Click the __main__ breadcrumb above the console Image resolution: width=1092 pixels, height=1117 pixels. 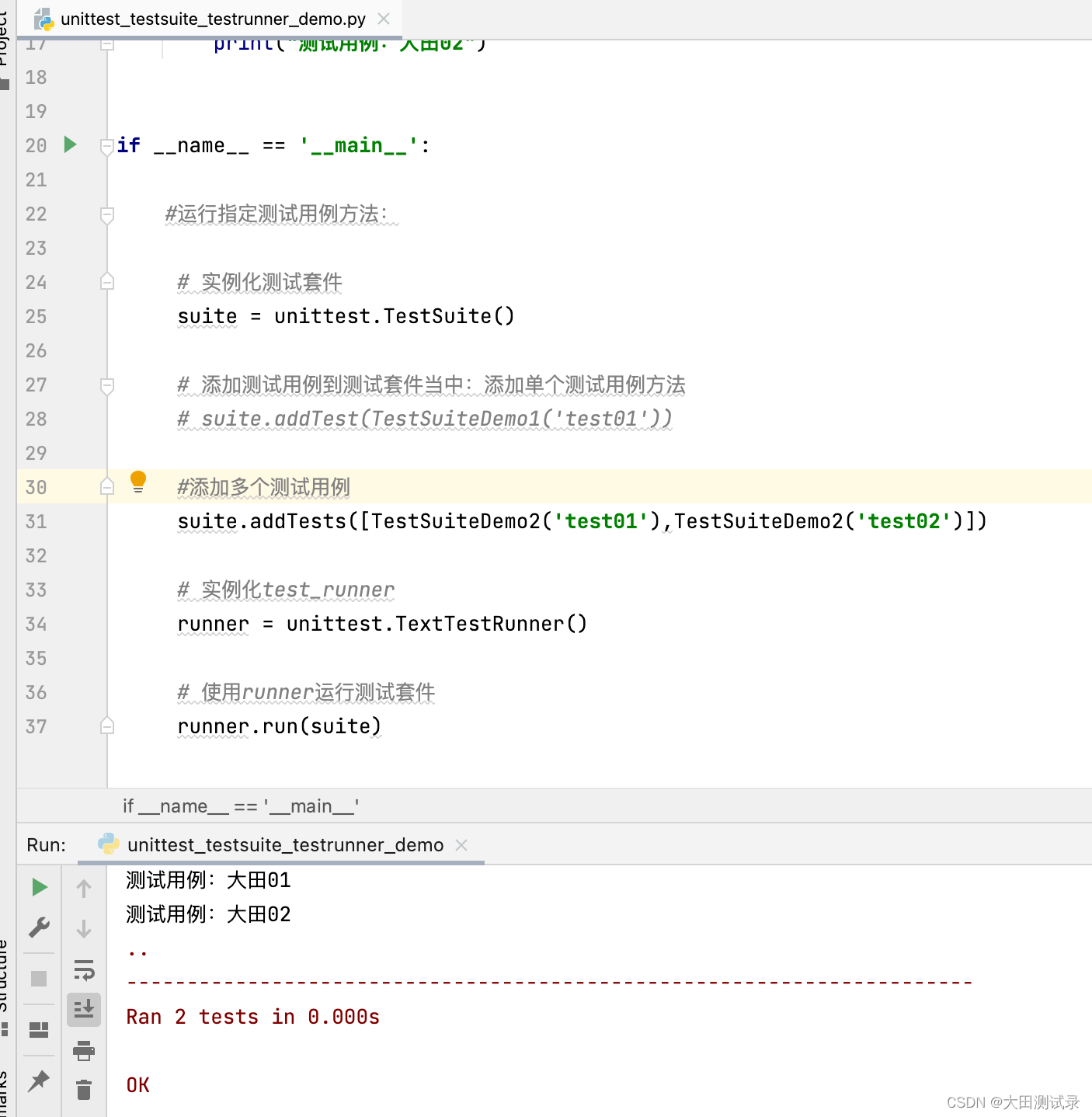[x=242, y=806]
